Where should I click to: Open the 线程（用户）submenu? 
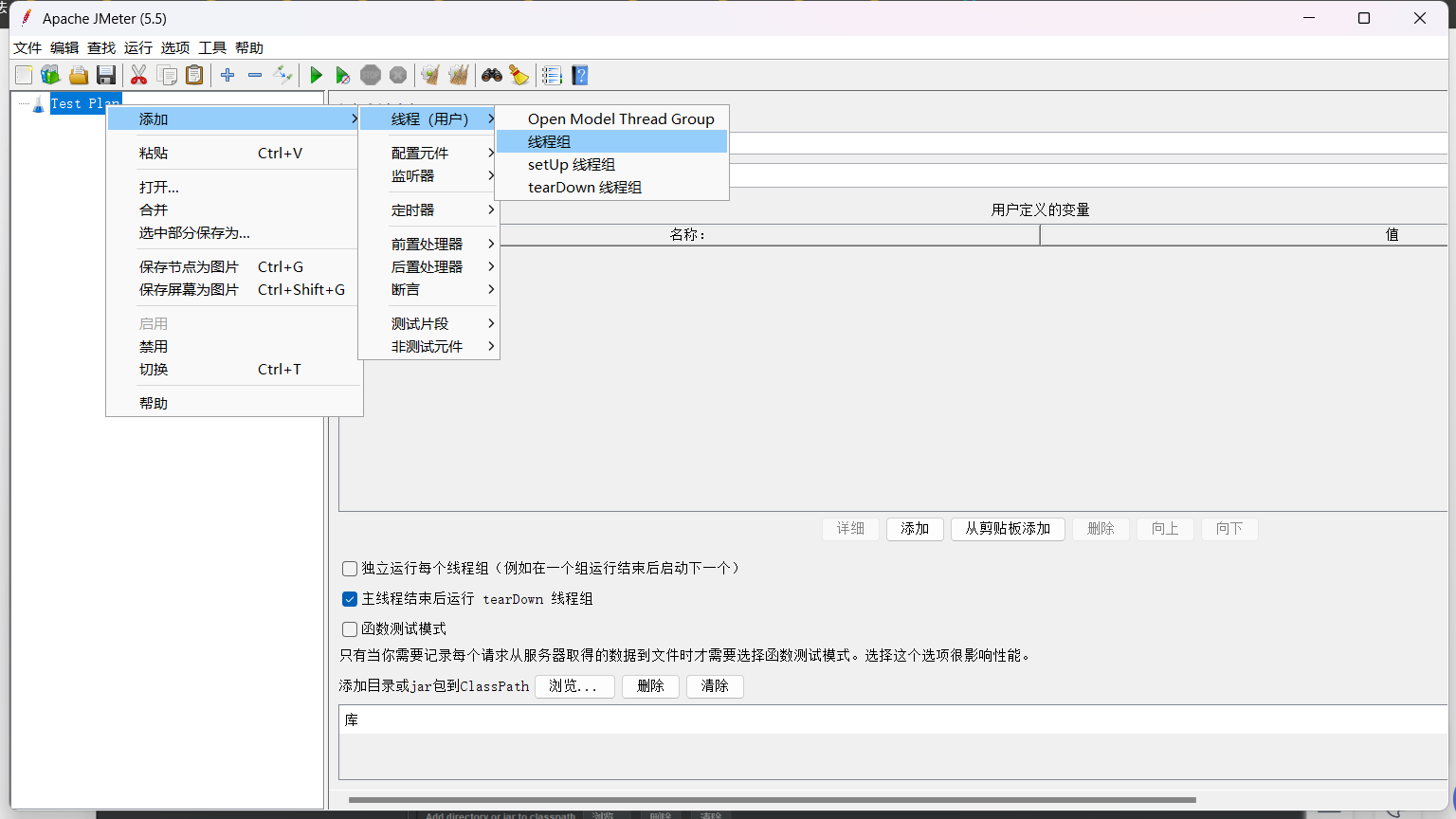point(429,118)
